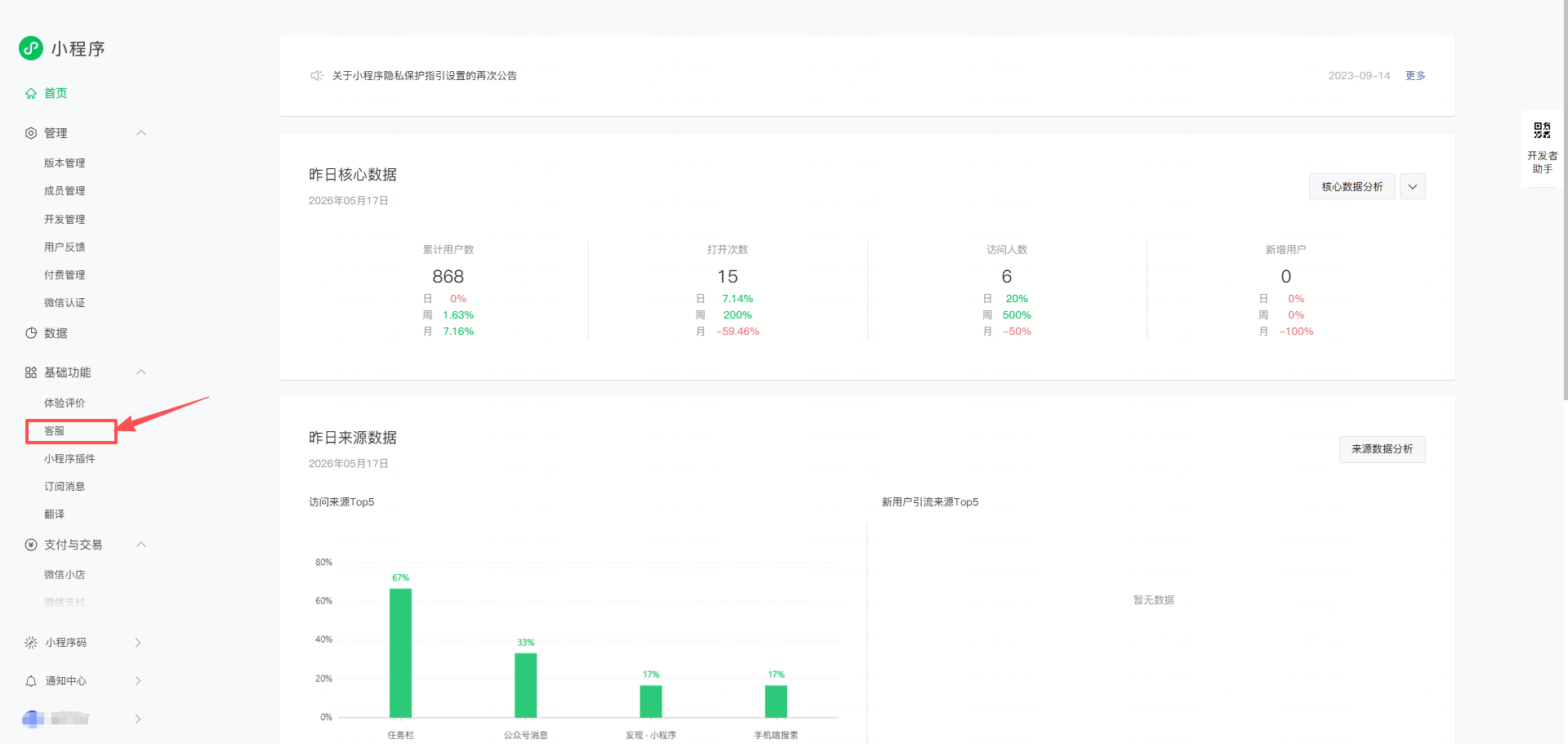The width and height of the screenshot is (1568, 744).
Task: Select 版本管理 in the sidebar
Action: (x=65, y=163)
